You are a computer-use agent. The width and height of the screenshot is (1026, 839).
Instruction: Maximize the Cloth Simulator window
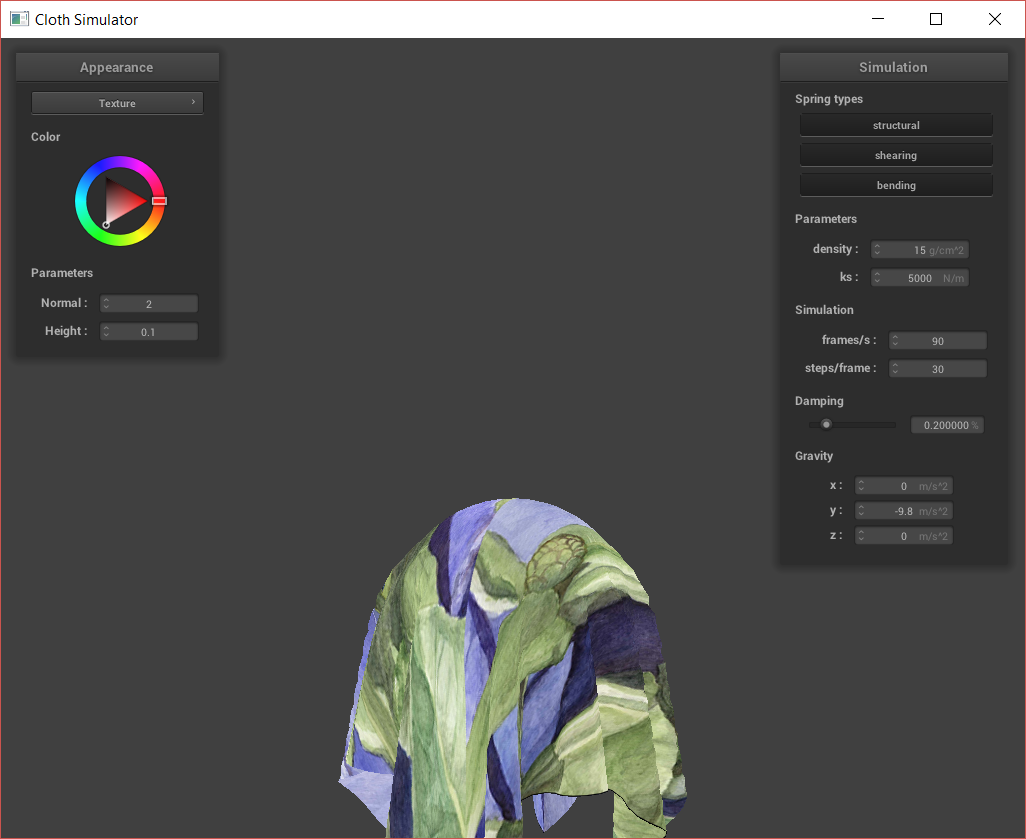[x=936, y=19]
